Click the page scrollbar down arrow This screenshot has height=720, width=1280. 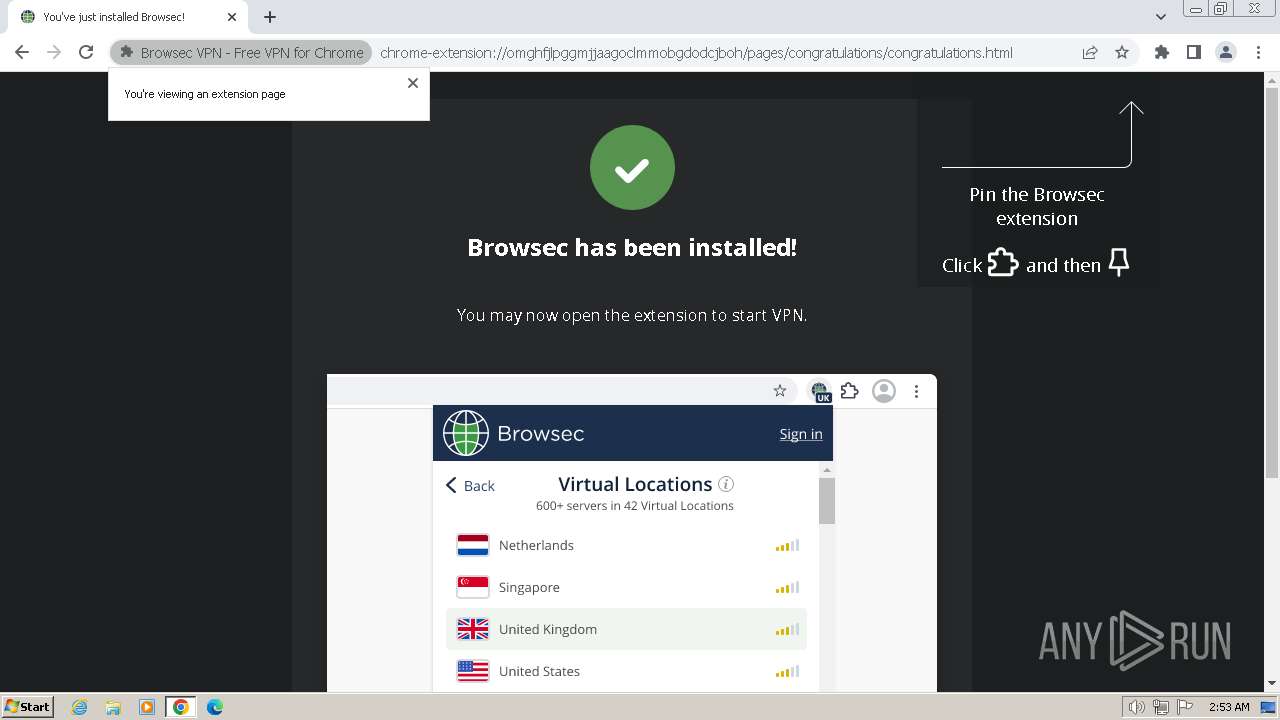pyautogui.click(x=1272, y=684)
